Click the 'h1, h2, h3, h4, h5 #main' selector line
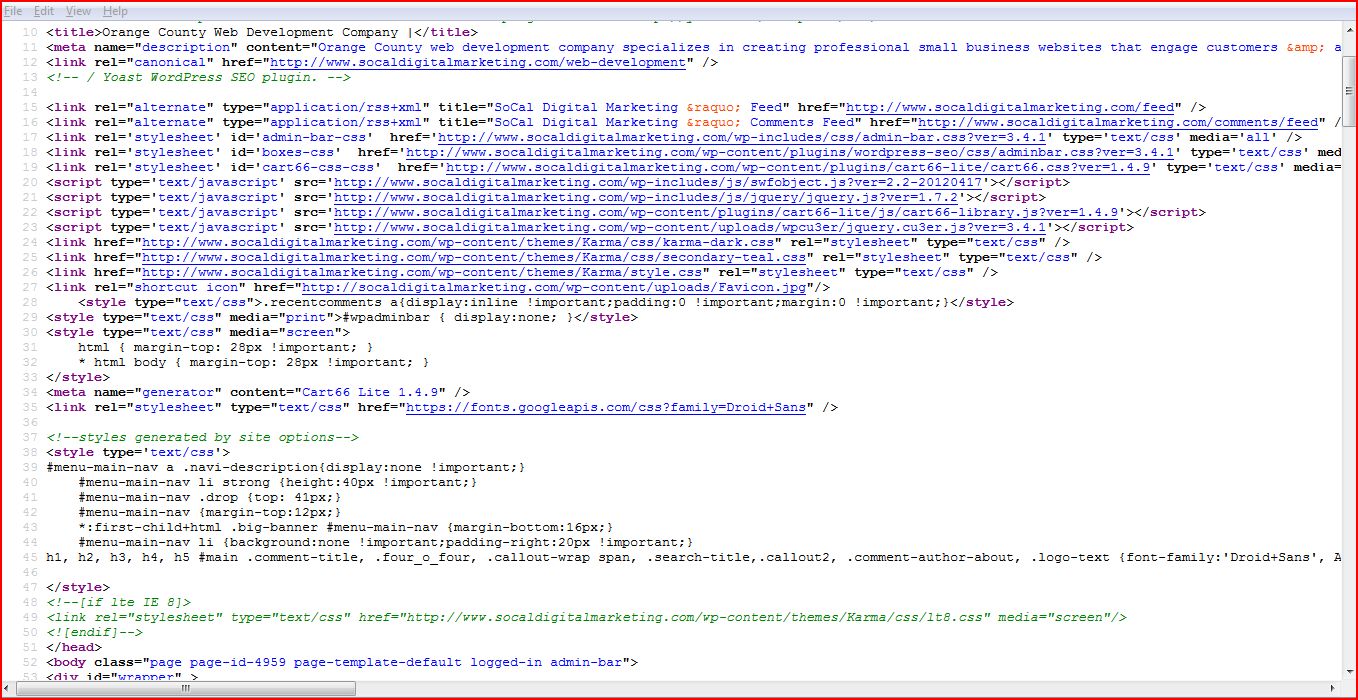Viewport: 1358px width, 700px height. coord(692,557)
